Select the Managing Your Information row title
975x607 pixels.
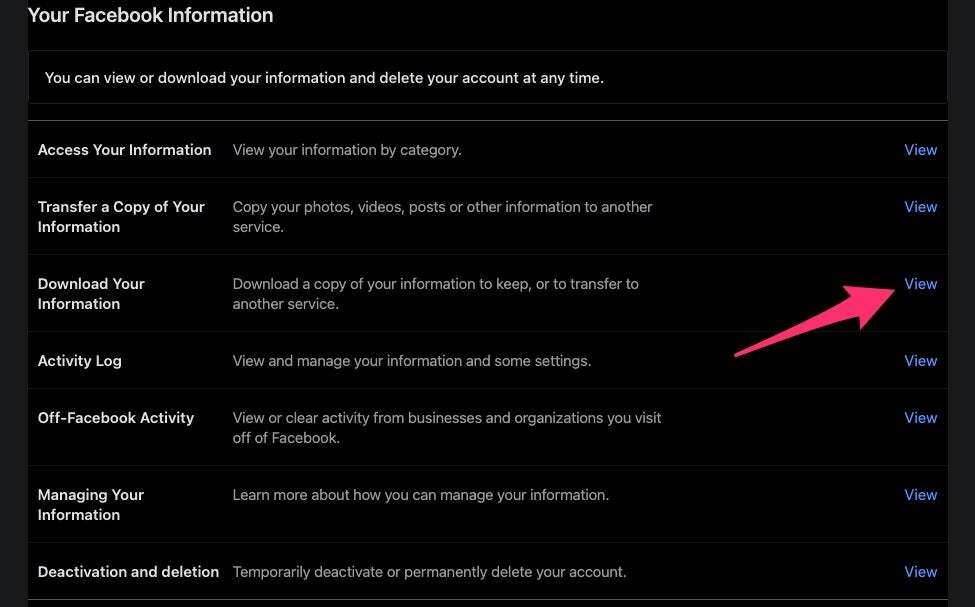click(x=91, y=505)
